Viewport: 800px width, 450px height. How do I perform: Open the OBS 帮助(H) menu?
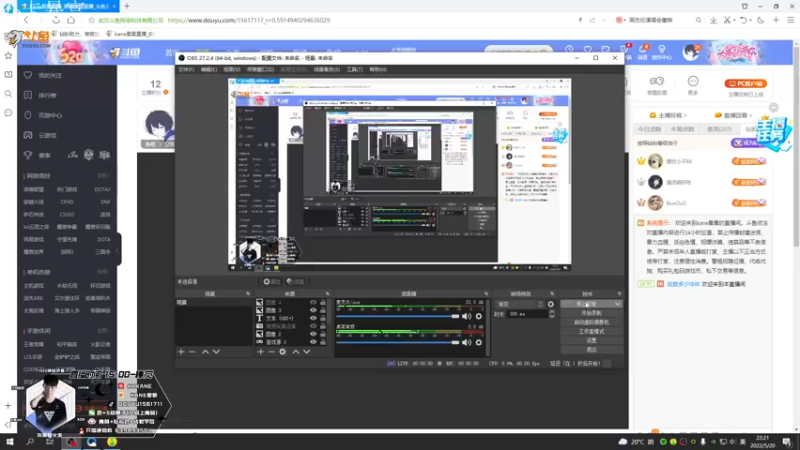click(378, 69)
